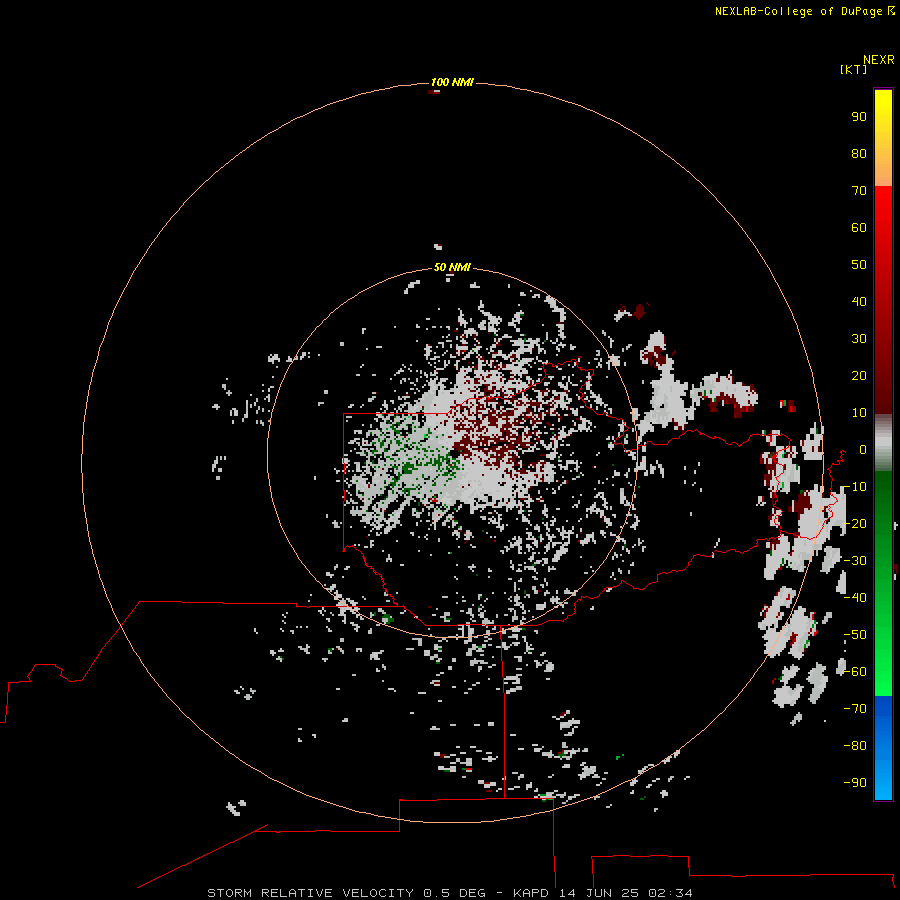Click the [KT] units label
The width and height of the screenshot is (900, 900).
pyautogui.click(x=853, y=69)
